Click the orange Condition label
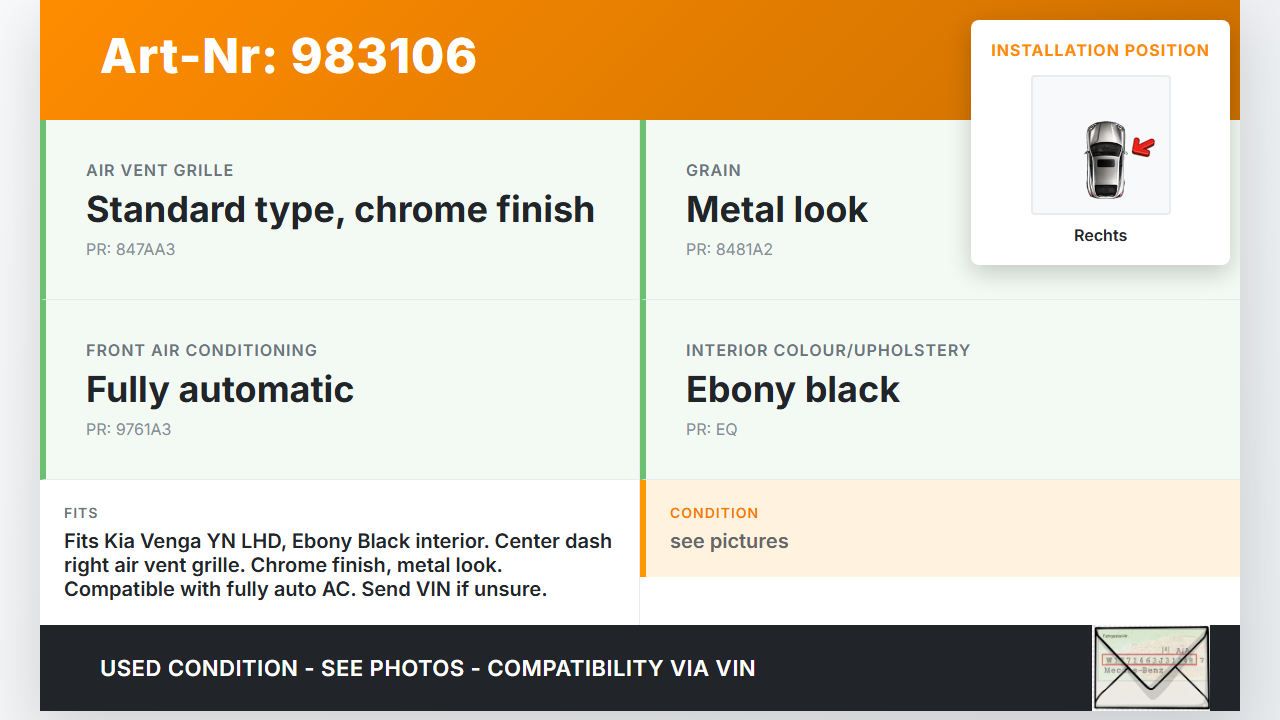The image size is (1280, 720). coord(714,513)
